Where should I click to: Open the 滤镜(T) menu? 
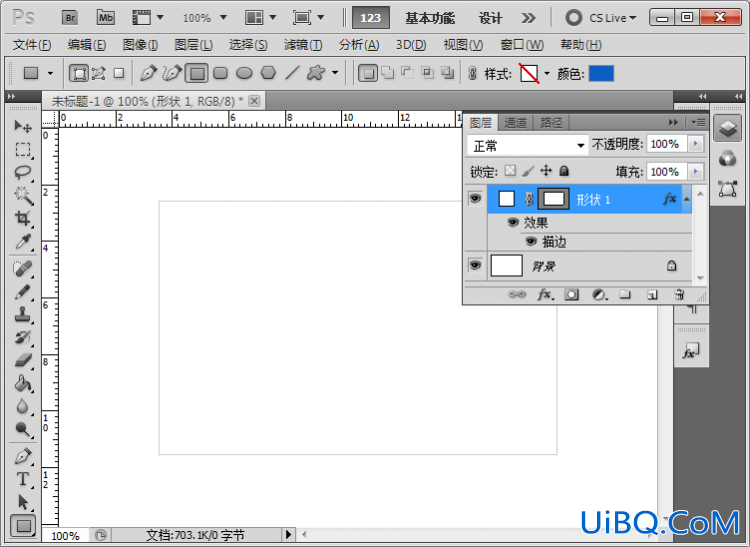pos(303,45)
